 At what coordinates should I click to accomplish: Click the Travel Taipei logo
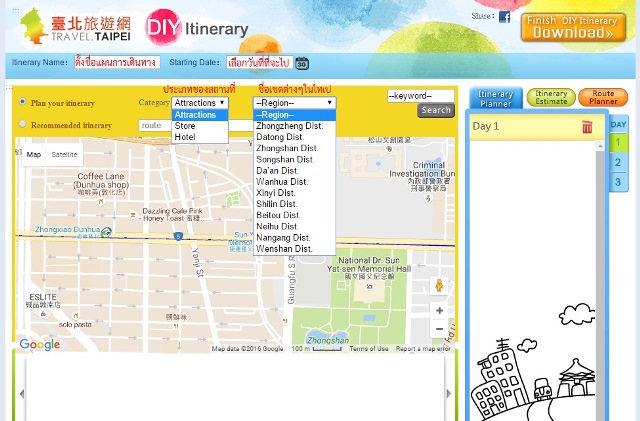click(76, 27)
